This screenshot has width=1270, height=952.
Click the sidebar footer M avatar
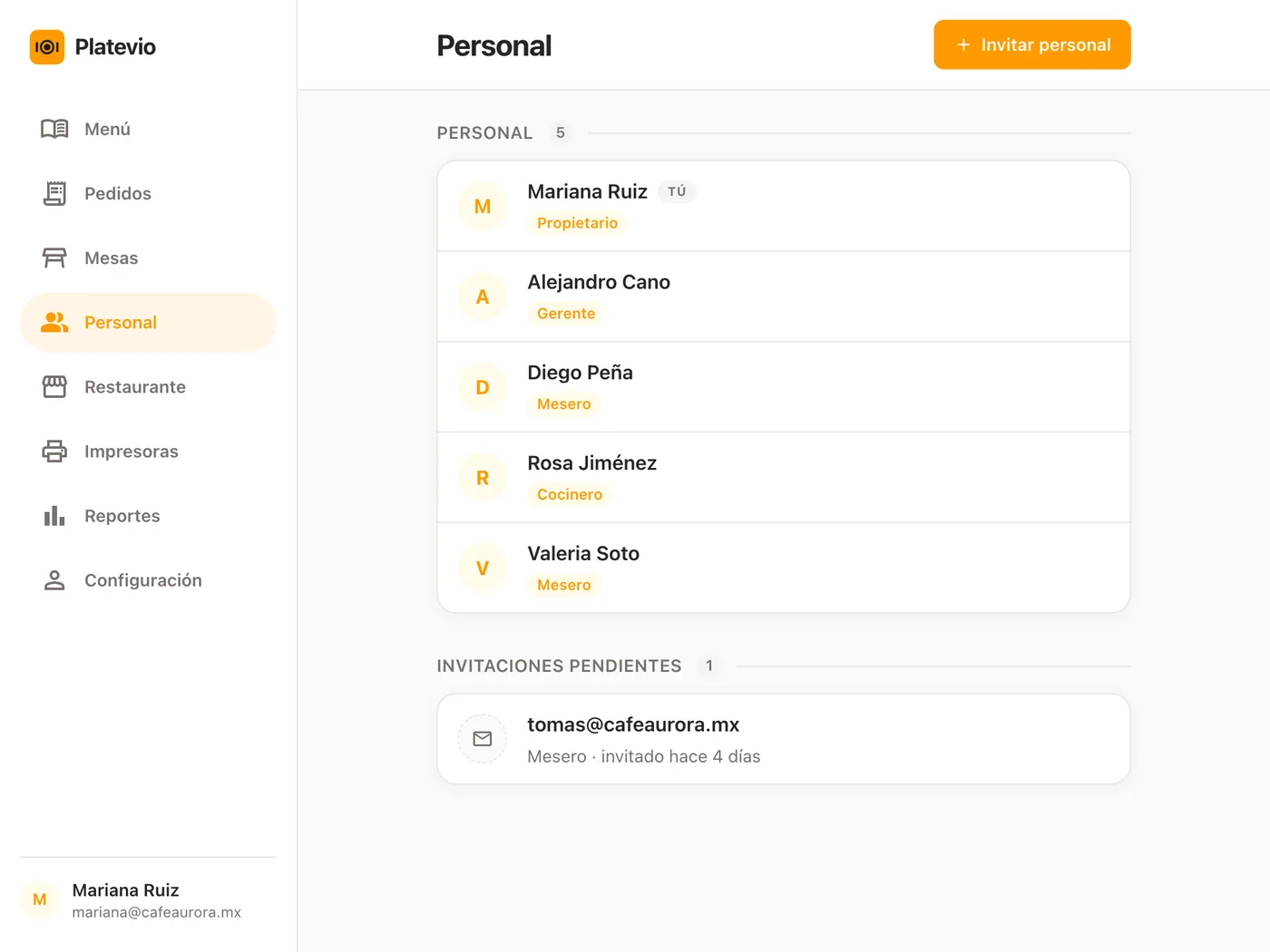click(x=40, y=899)
